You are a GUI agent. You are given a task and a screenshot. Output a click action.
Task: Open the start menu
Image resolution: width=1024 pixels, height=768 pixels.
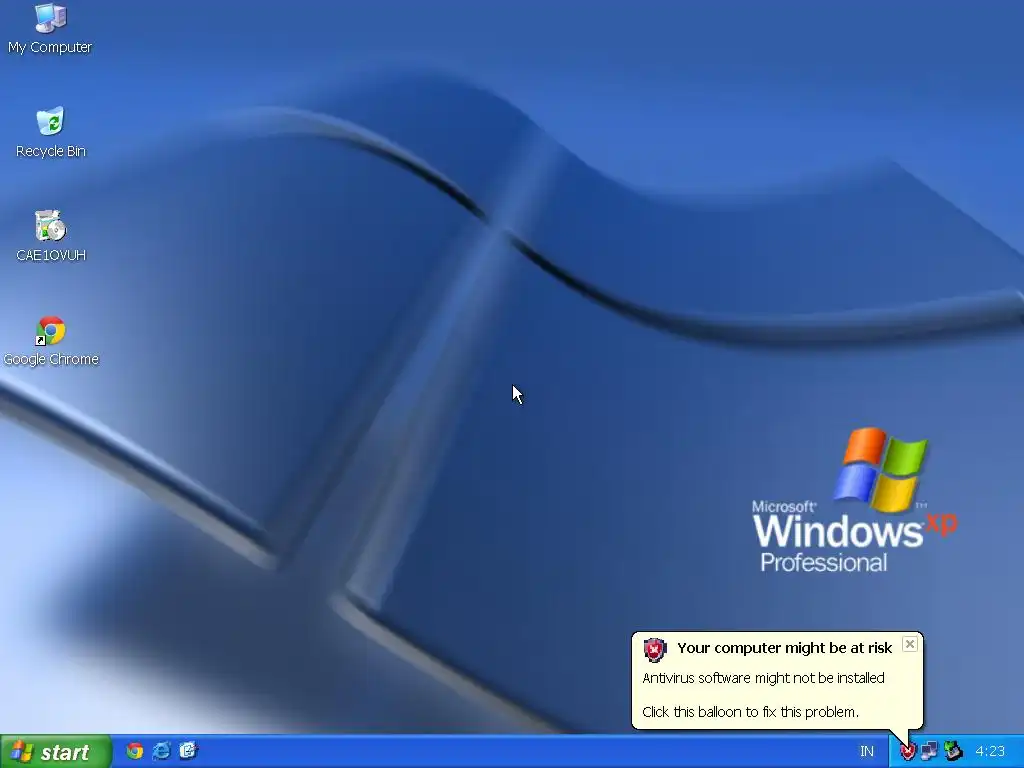tap(56, 752)
